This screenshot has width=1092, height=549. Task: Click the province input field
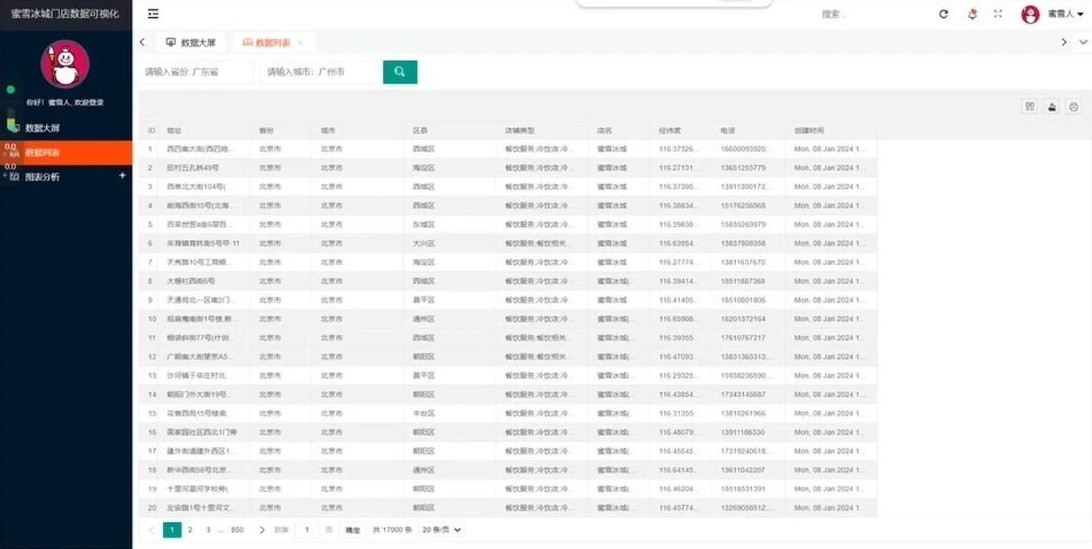196,72
